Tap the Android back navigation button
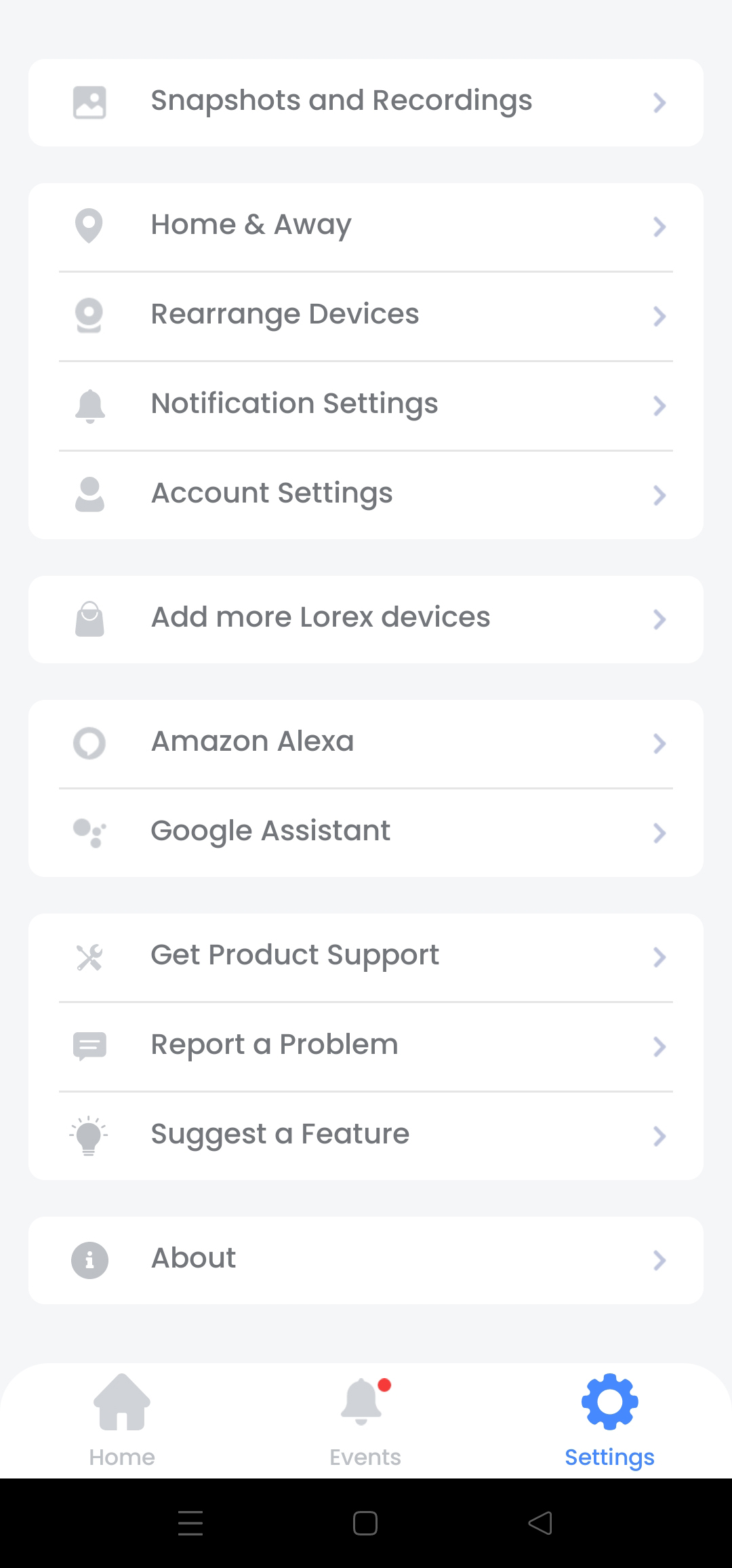This screenshot has width=732, height=1568. pyautogui.click(x=540, y=1523)
